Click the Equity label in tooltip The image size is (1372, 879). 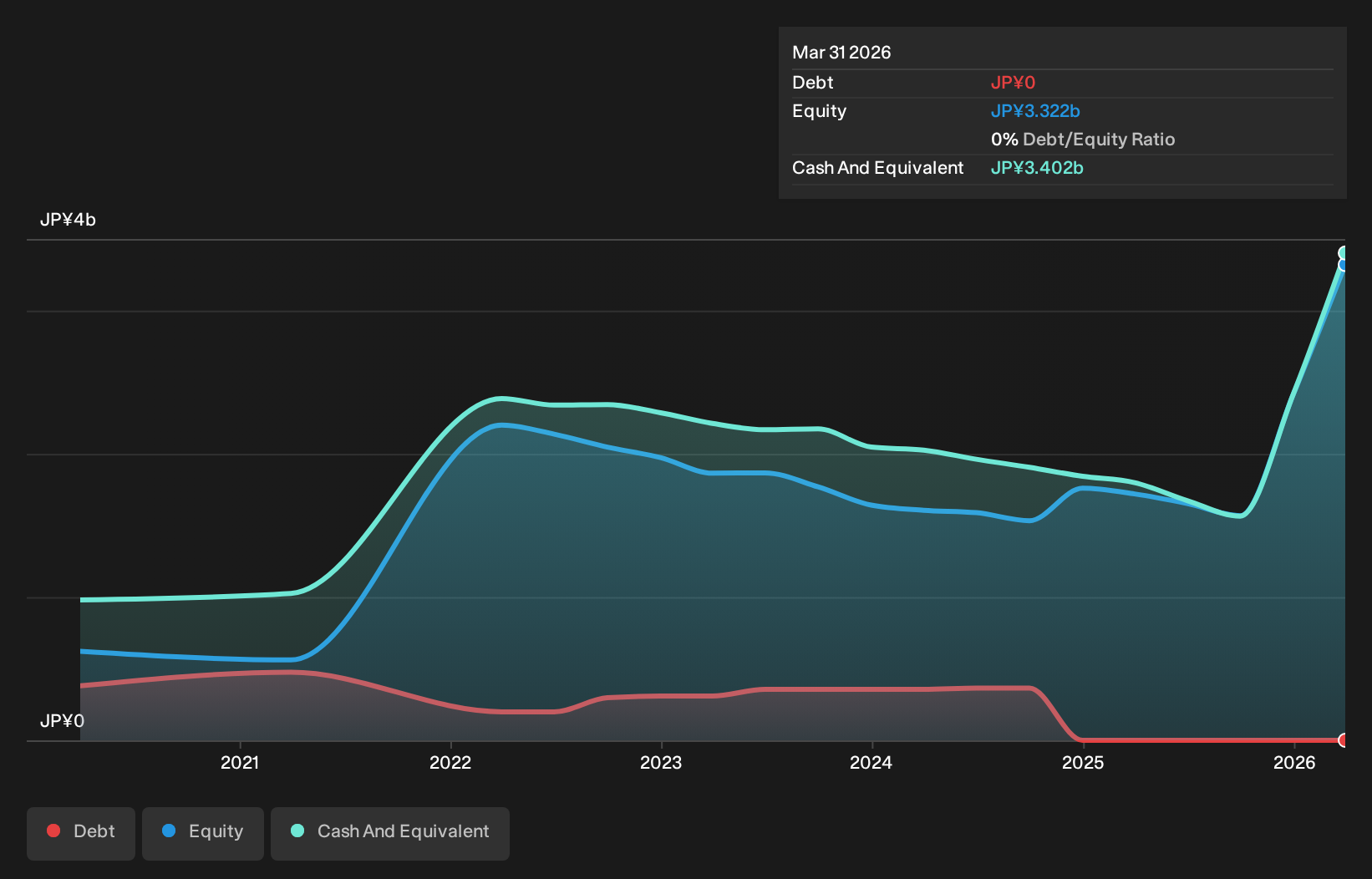819,110
